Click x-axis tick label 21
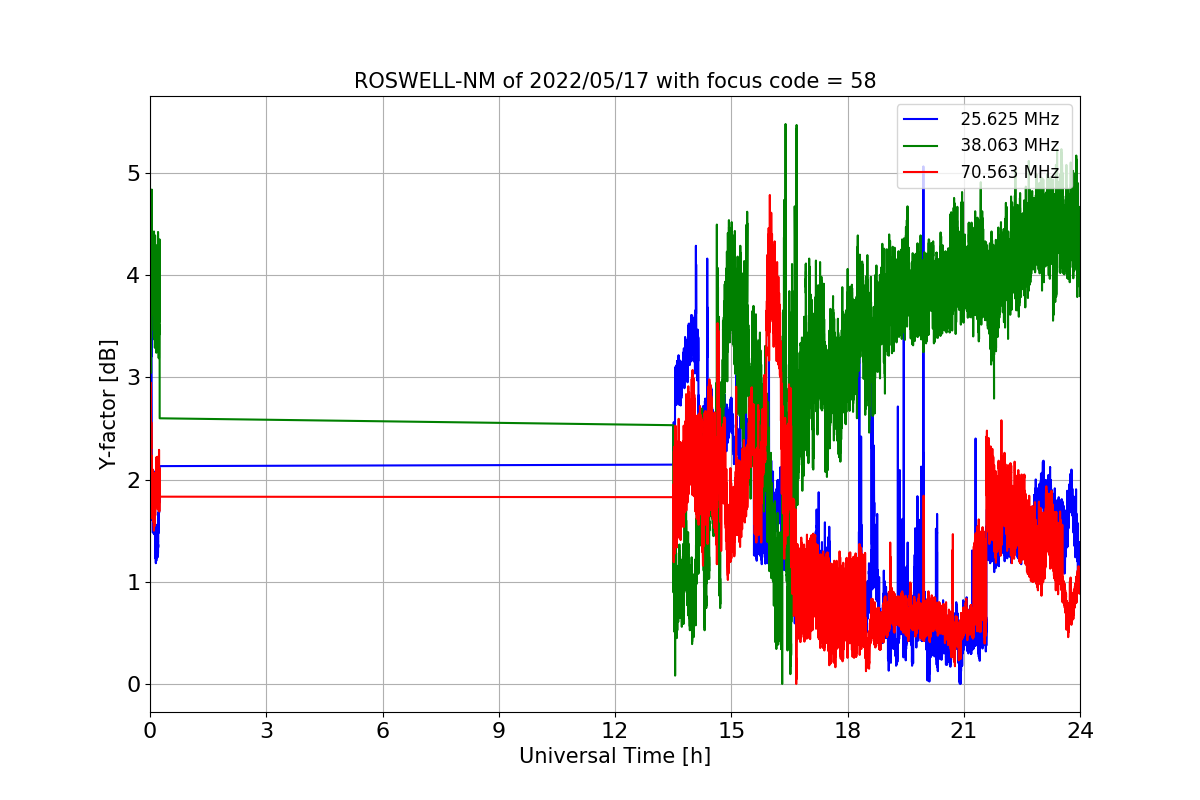The height and width of the screenshot is (800, 1200). (963, 730)
